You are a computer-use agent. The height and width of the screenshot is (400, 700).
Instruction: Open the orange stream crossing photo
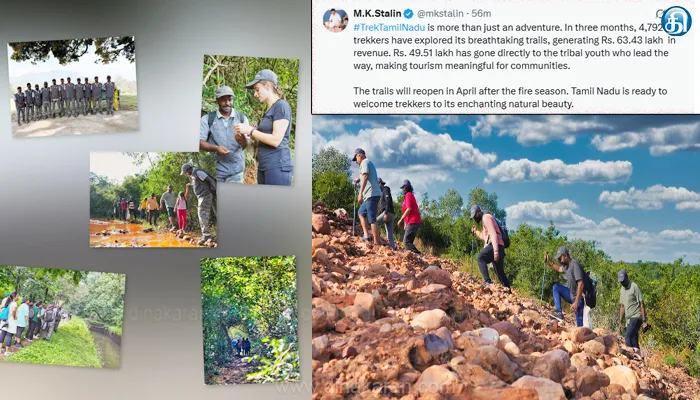153,200
